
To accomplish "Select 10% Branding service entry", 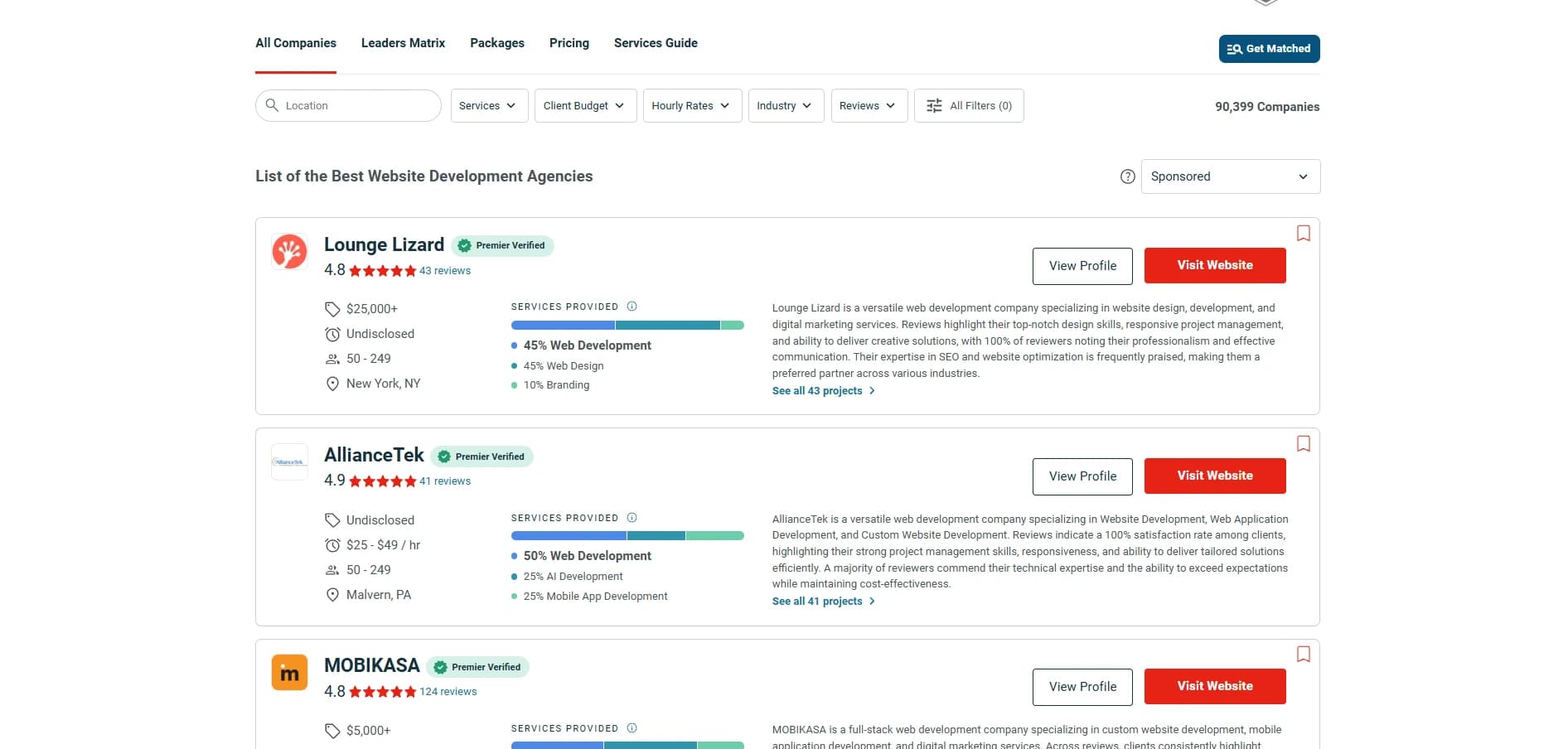I will click(556, 385).
